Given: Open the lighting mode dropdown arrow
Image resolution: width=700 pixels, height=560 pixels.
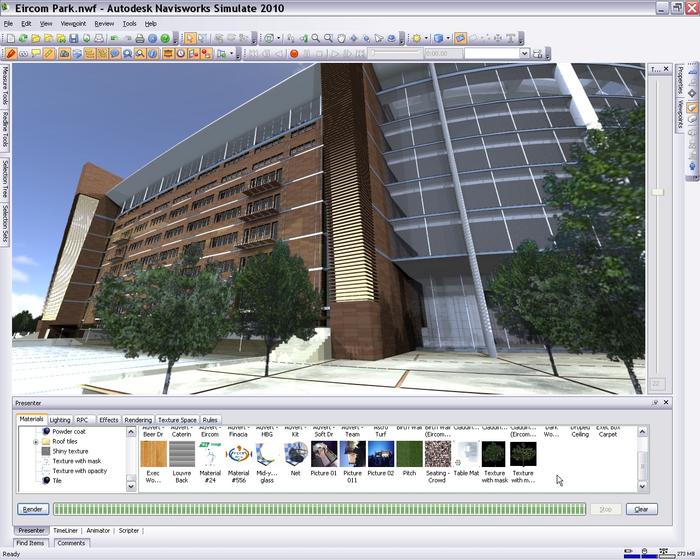Looking at the screenshot, I should point(427,38).
